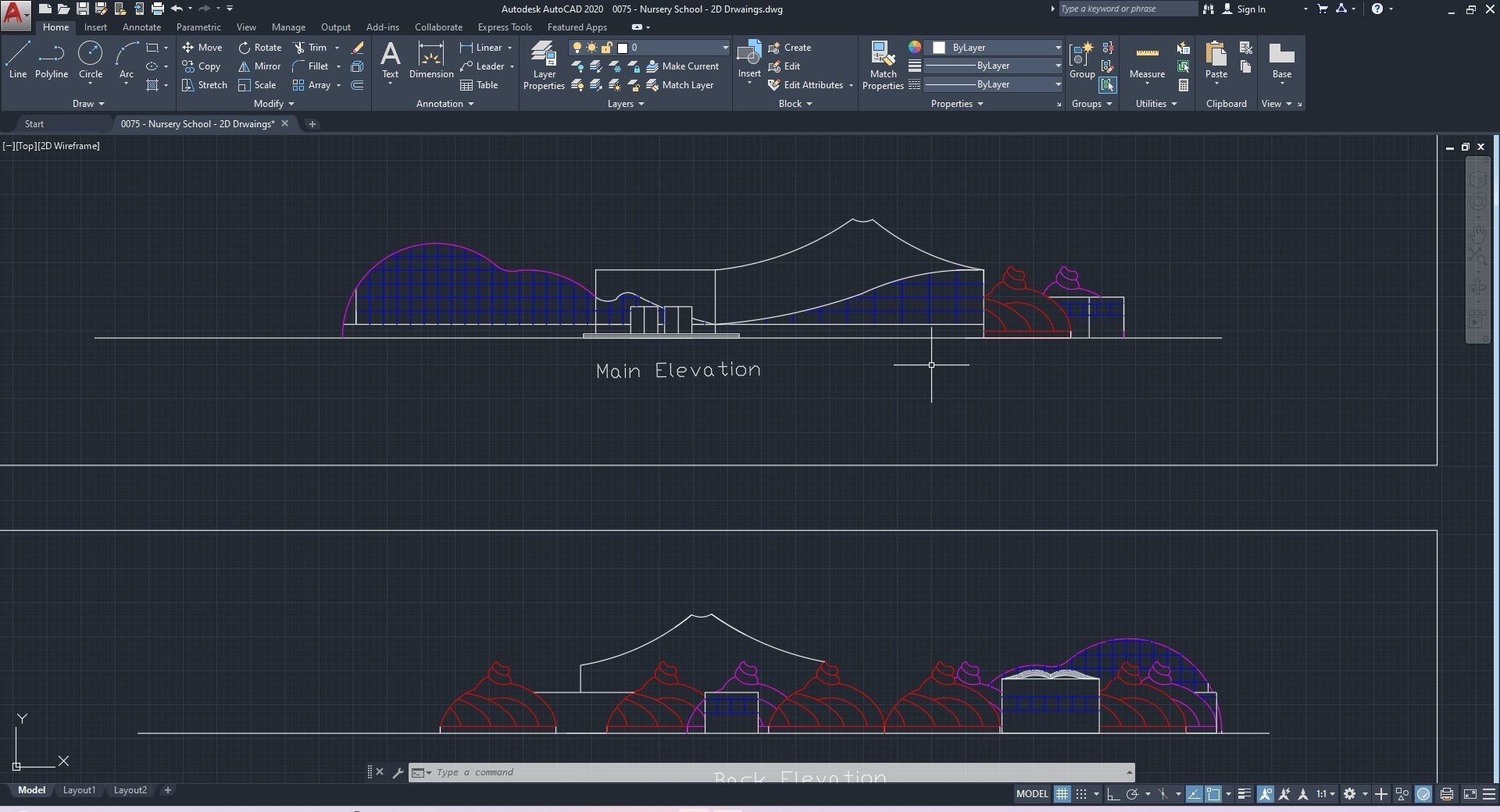Open Layer Properties manager
1500x812 pixels.
click(544, 66)
